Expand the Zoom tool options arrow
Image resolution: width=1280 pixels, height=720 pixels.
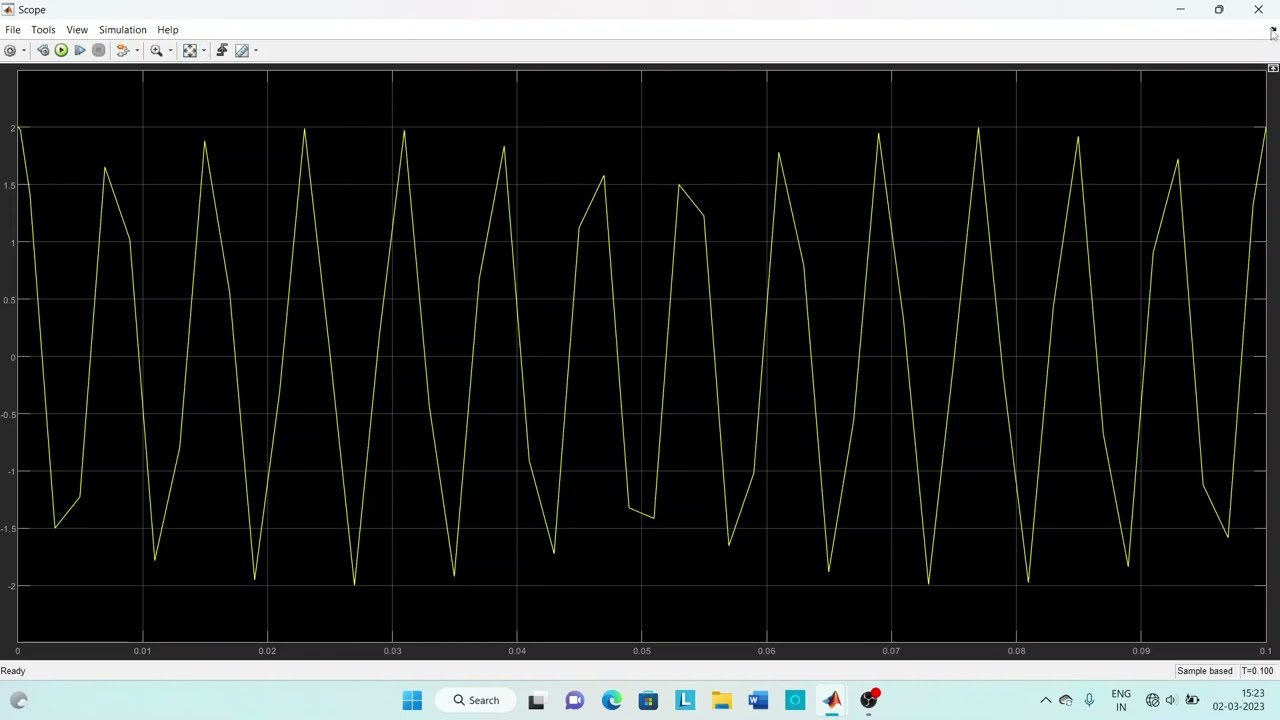tap(170, 50)
